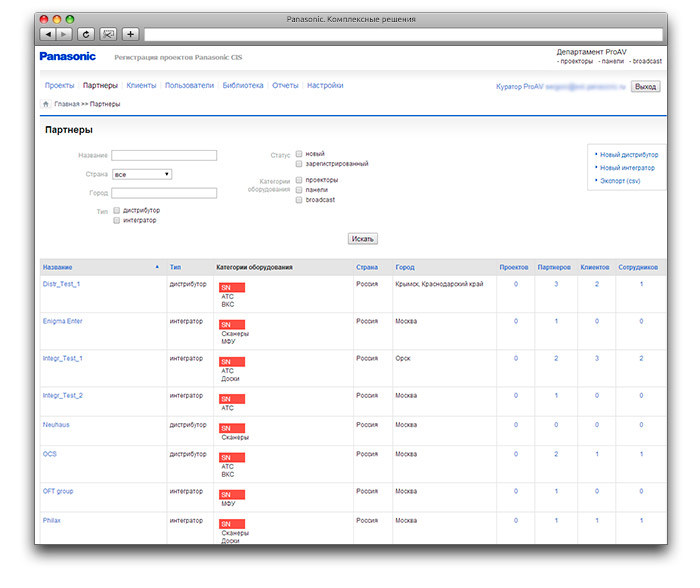Image resolution: width=700 pixels, height=588 pixels.
Task: Click 'Экспорт (csv)' link
Action: [620, 181]
